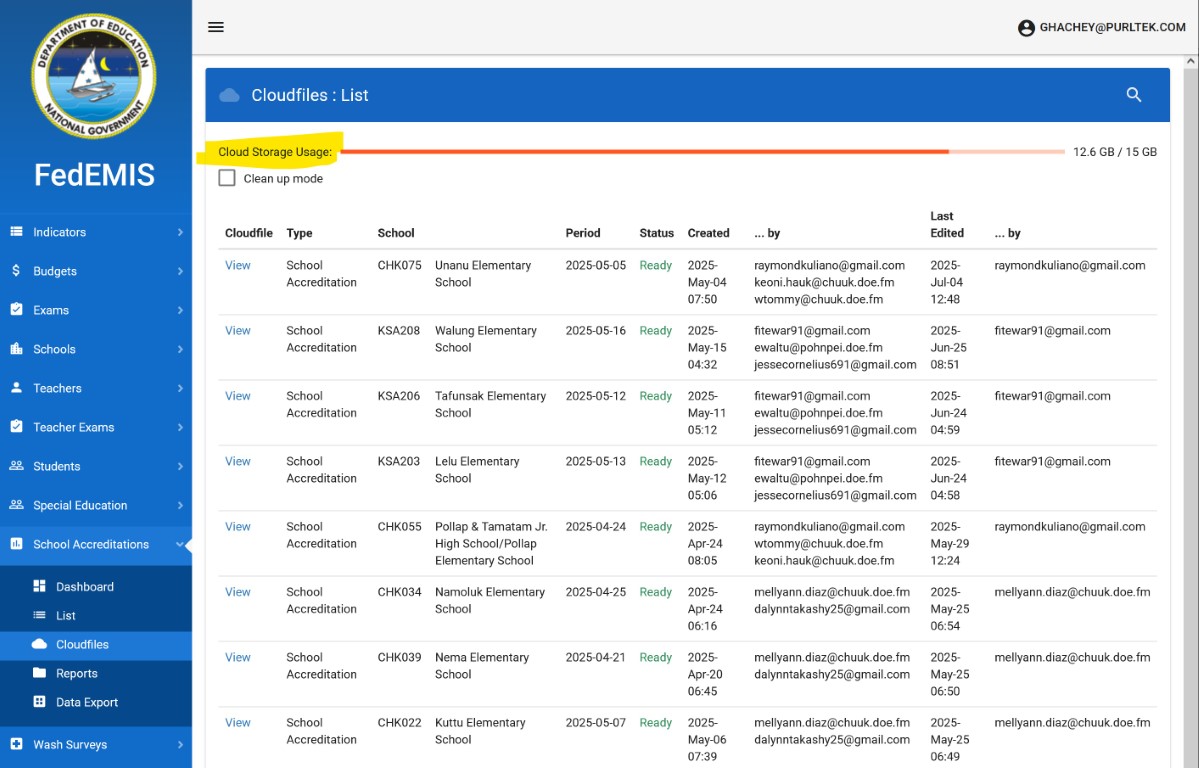Open the hamburger navigation menu

click(x=216, y=27)
